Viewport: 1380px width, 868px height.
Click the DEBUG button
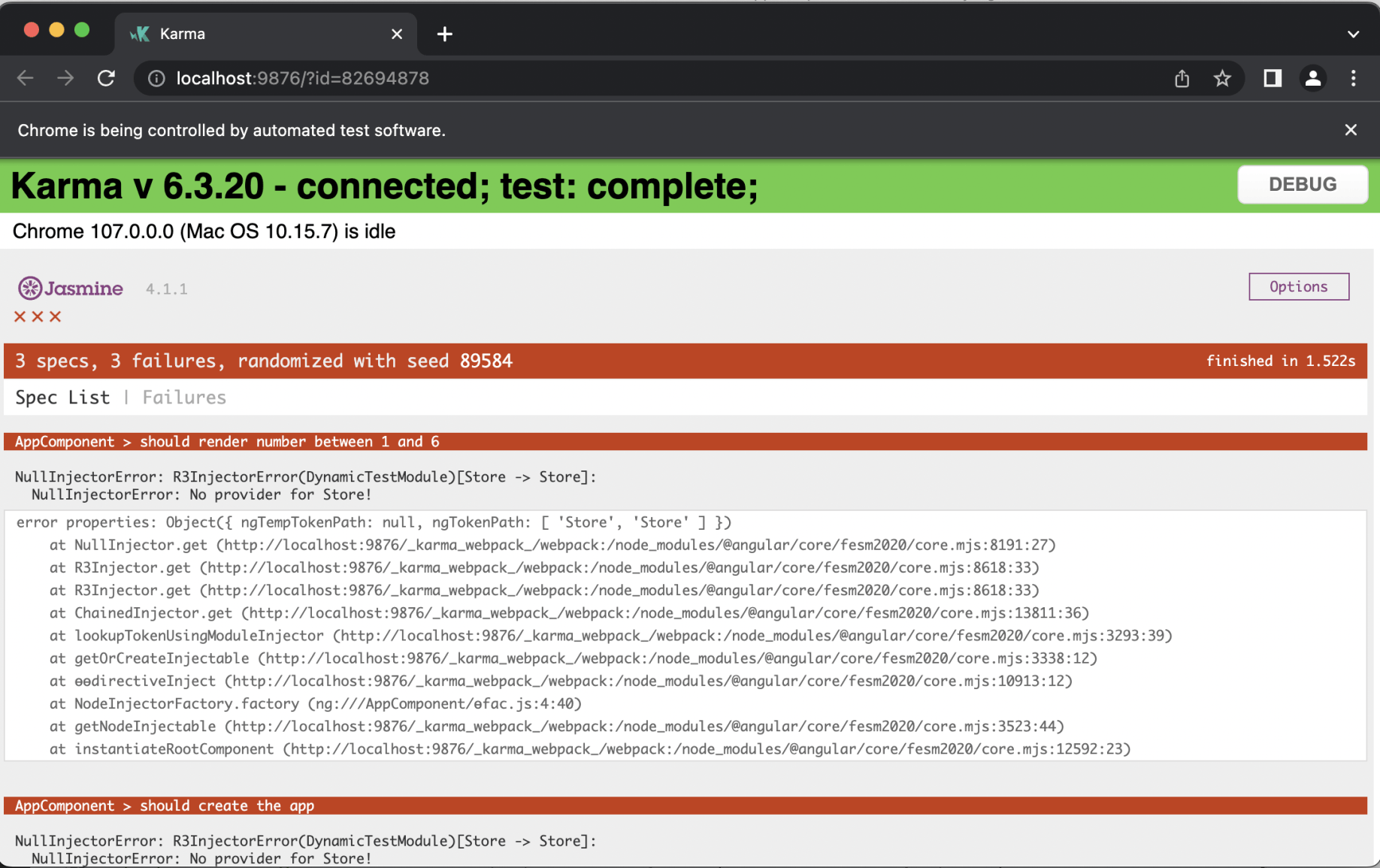tap(1302, 185)
